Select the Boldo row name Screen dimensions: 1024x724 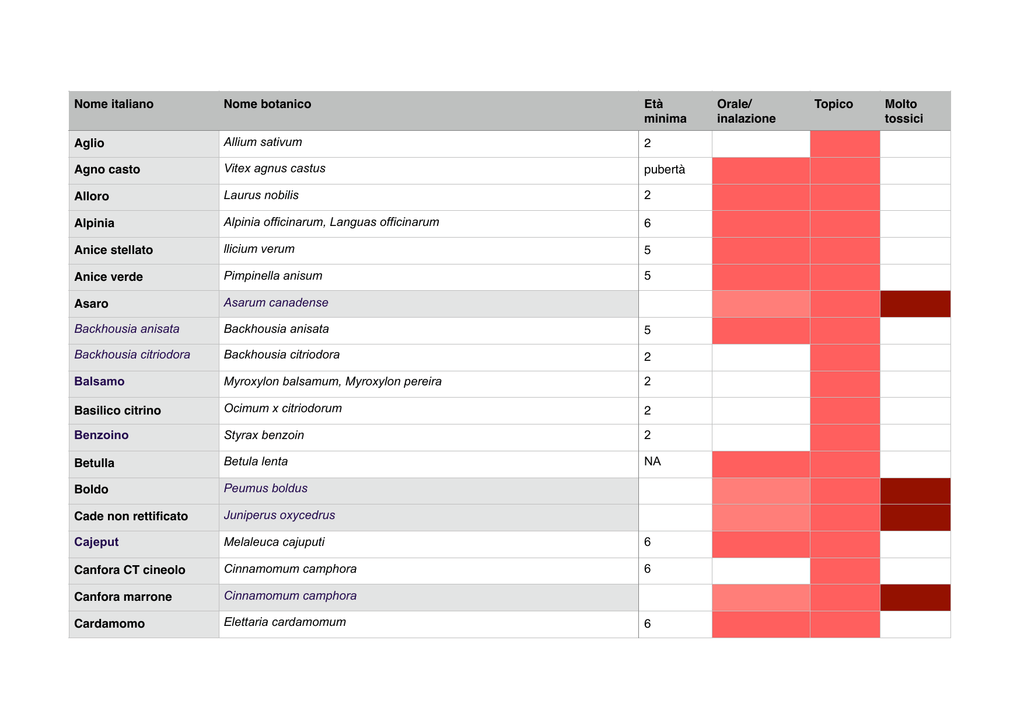click(x=91, y=489)
